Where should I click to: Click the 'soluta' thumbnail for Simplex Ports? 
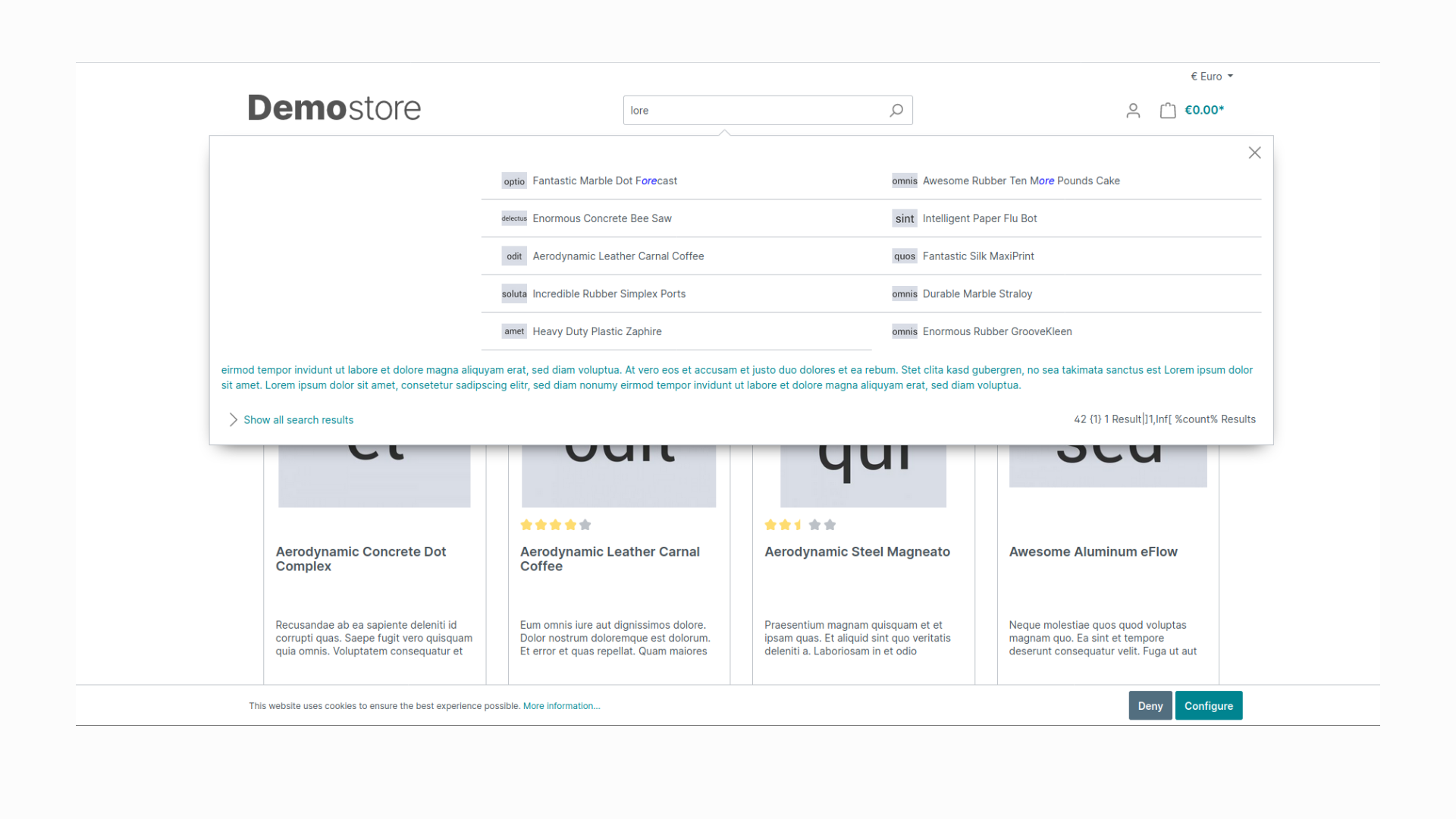coord(514,294)
